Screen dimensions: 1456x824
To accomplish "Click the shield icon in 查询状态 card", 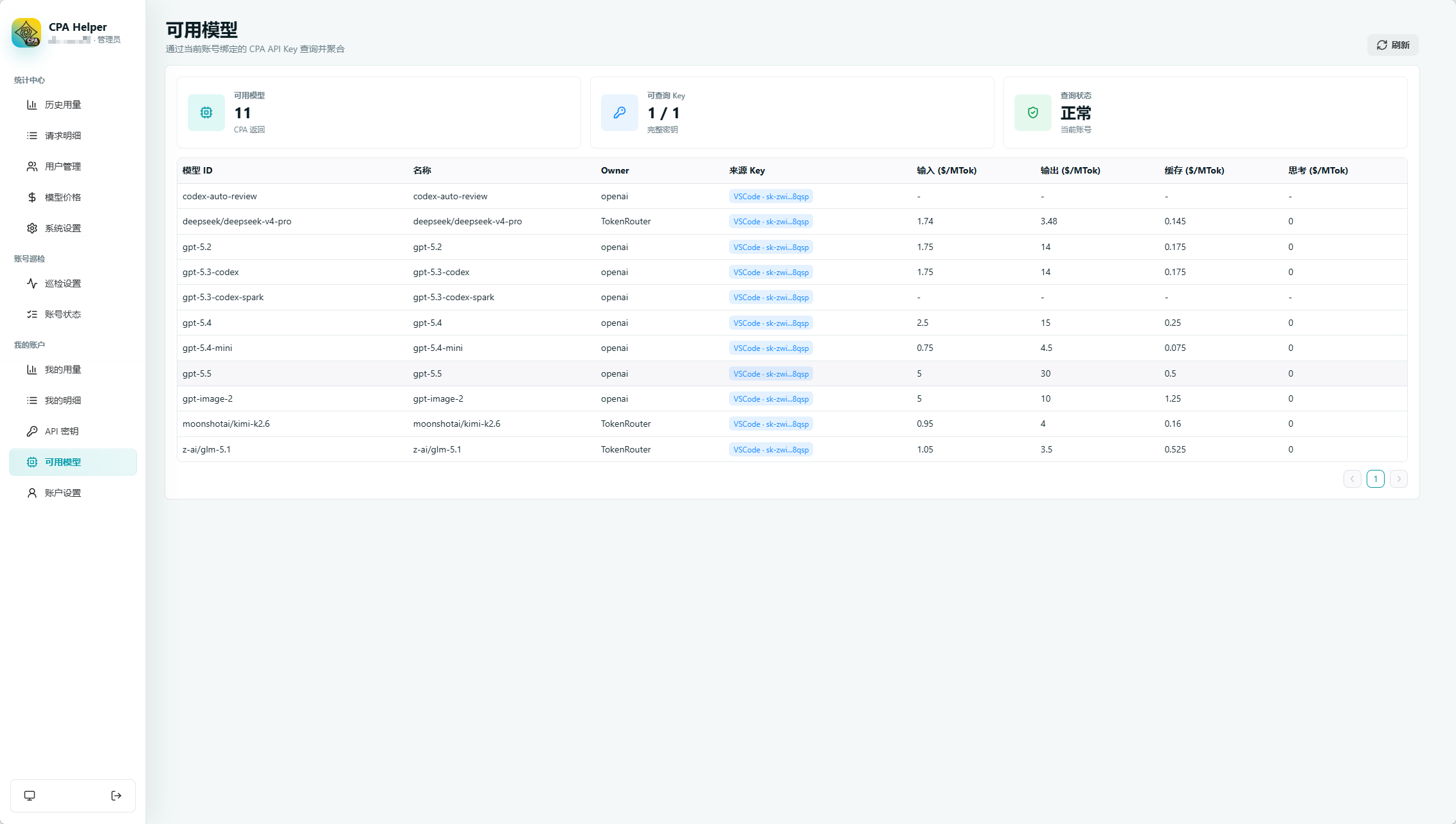I will pos(1033,112).
